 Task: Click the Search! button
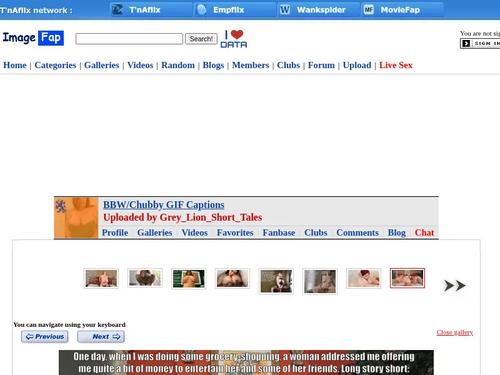pyautogui.click(x=201, y=39)
